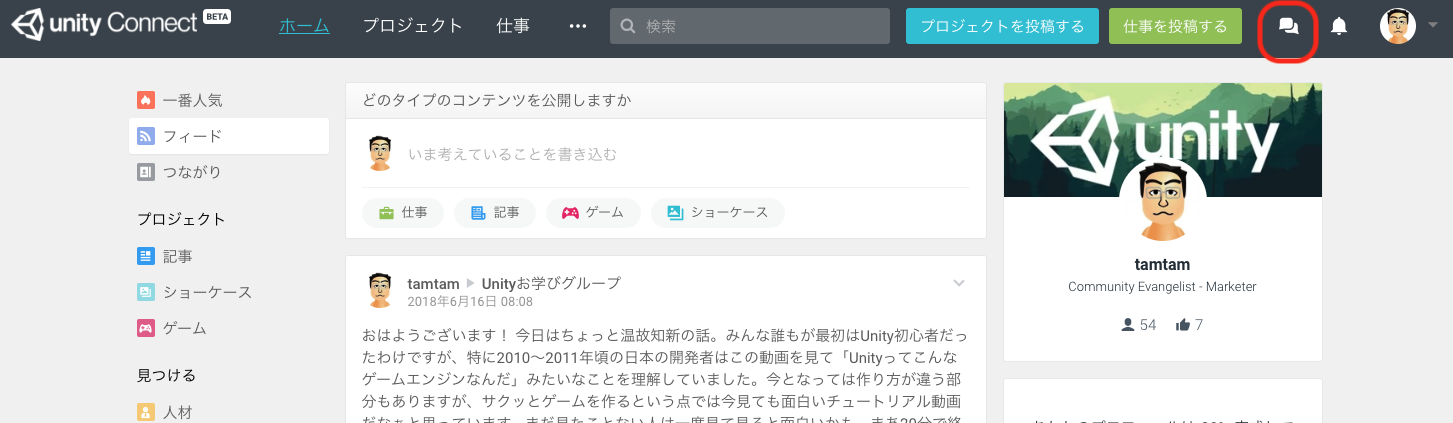Click the いま考えていることを書き込む text box
Viewport: 1453px width, 423px height.
click(x=688, y=154)
